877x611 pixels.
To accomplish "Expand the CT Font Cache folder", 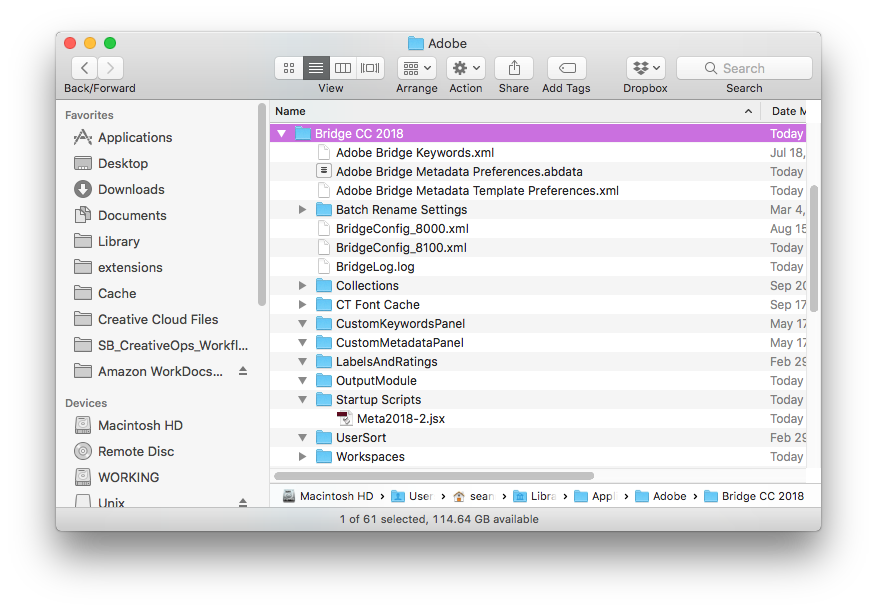I will point(303,305).
